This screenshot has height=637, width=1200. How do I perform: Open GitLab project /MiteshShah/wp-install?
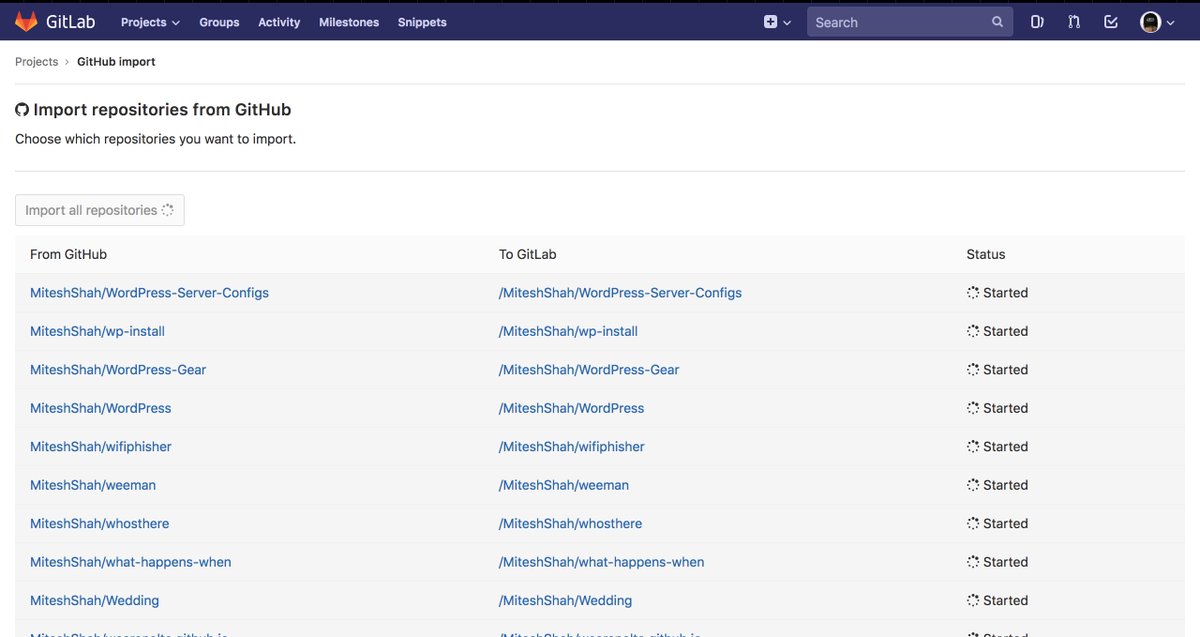coord(568,331)
